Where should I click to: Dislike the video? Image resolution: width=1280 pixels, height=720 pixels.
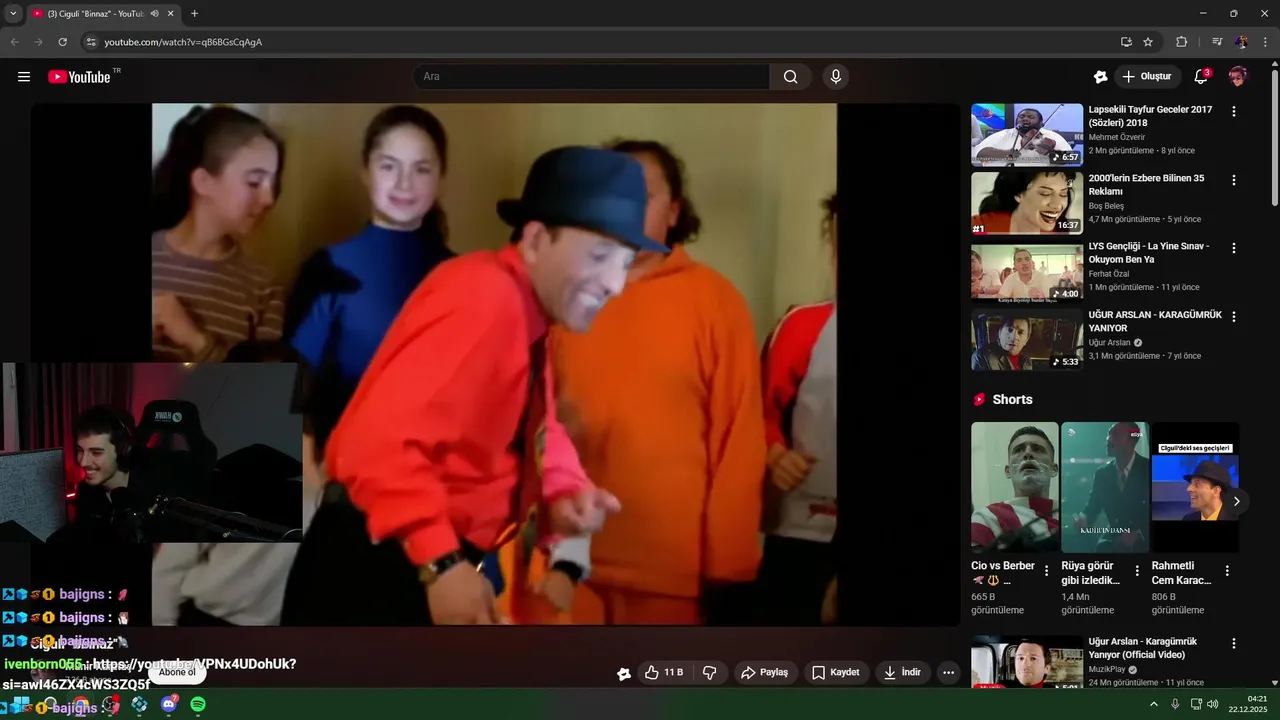(710, 673)
